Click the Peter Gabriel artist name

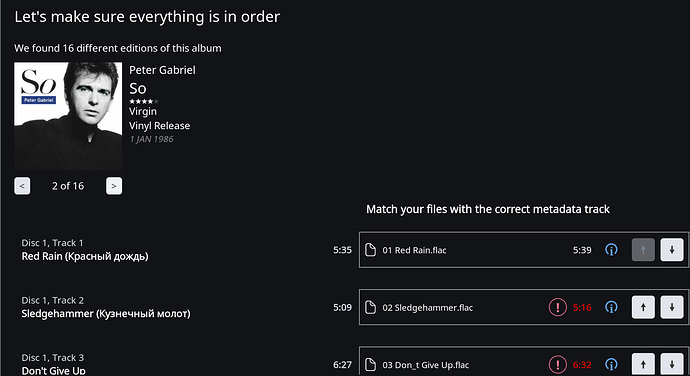[162, 70]
